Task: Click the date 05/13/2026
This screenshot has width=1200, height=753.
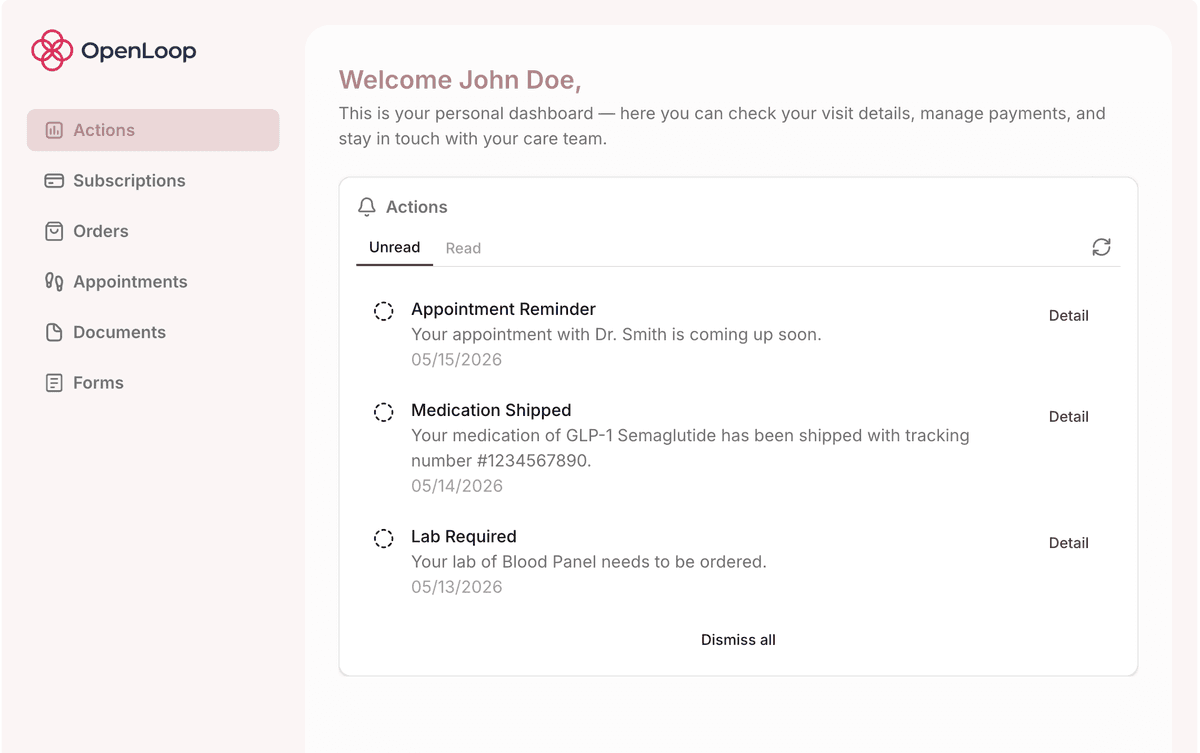Action: (x=456, y=587)
